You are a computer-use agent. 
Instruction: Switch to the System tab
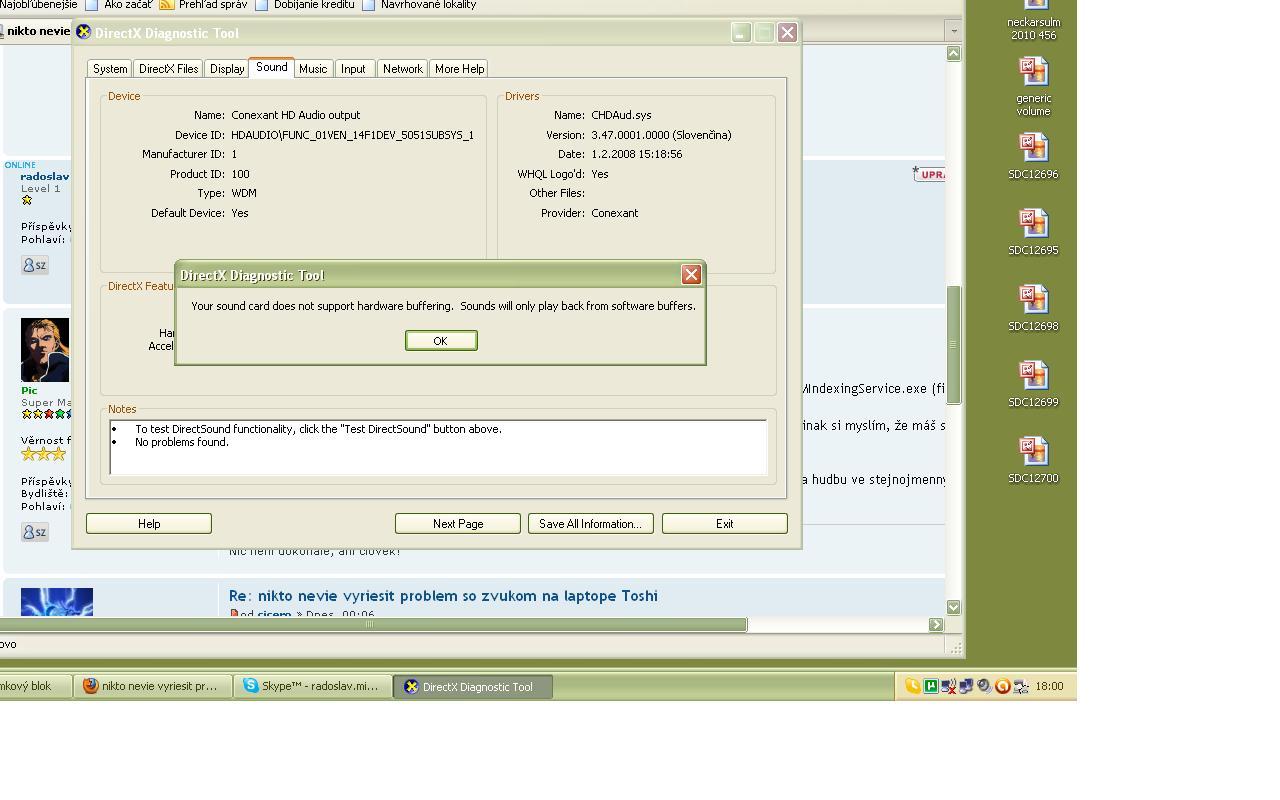click(x=110, y=69)
